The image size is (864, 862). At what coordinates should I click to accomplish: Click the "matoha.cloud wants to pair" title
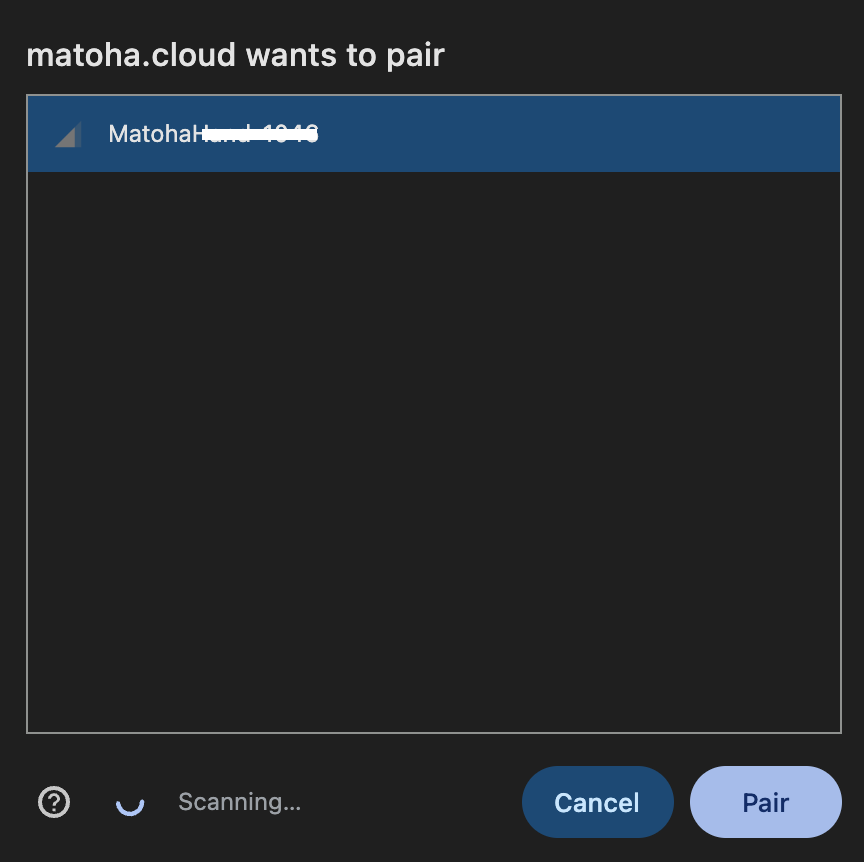[235, 55]
